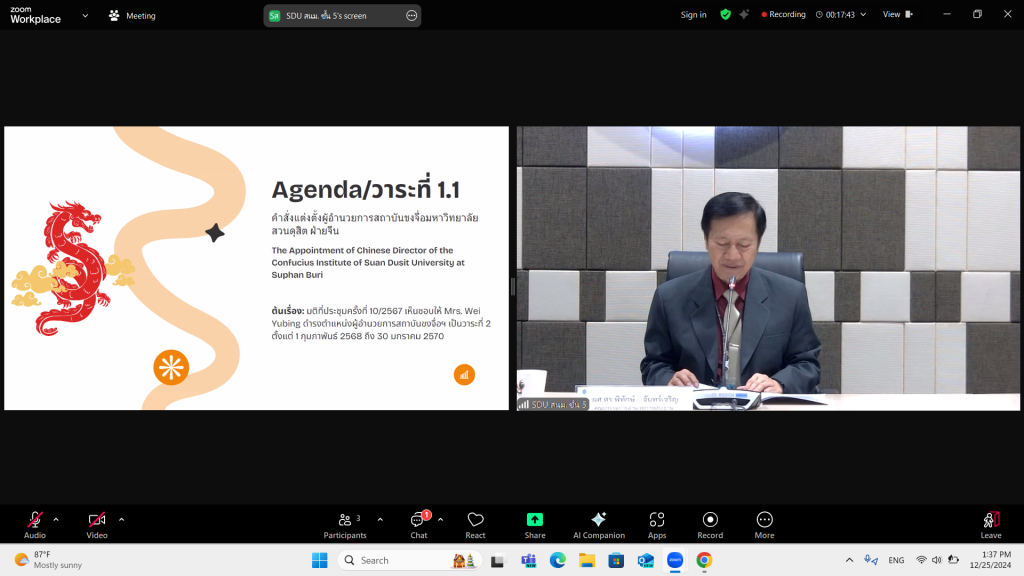This screenshot has height=576, width=1024.
Task: Open AI Companion
Action: [598, 524]
